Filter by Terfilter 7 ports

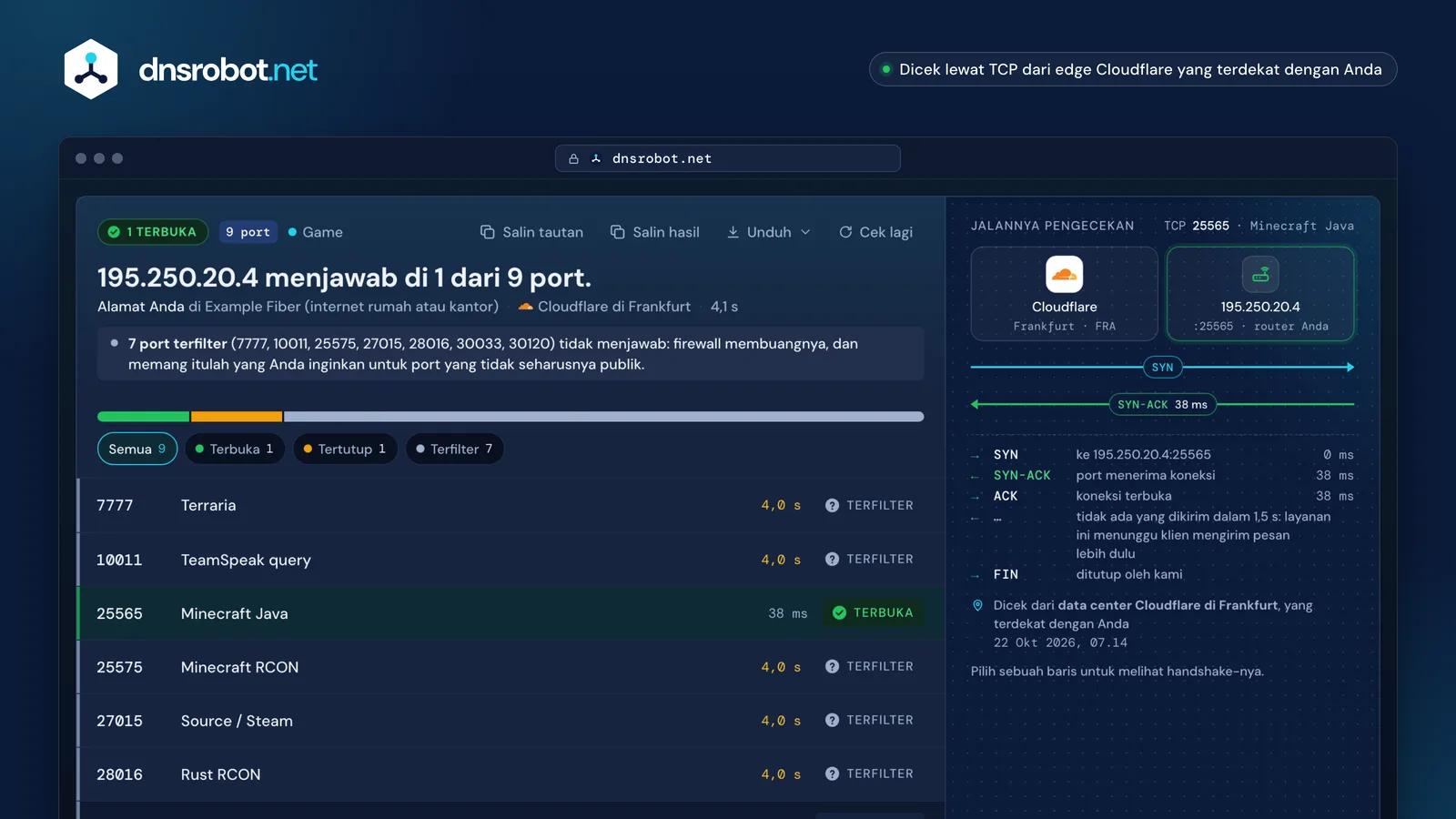454,449
